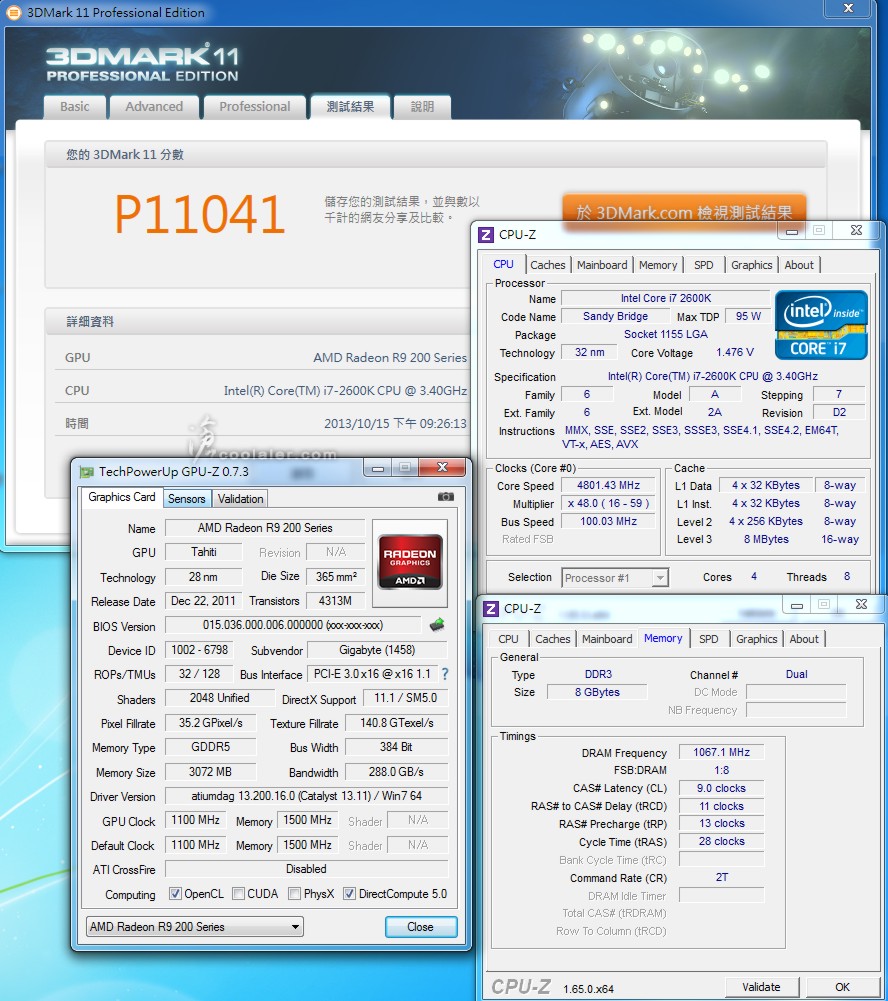Screen dimensions: 888x1001
Task: Click the CAS# Latency 9.0 clocks value
Action: coord(721,788)
